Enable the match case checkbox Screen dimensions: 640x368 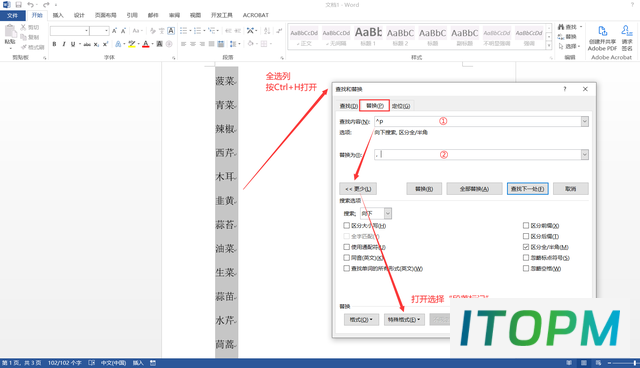(x=347, y=226)
